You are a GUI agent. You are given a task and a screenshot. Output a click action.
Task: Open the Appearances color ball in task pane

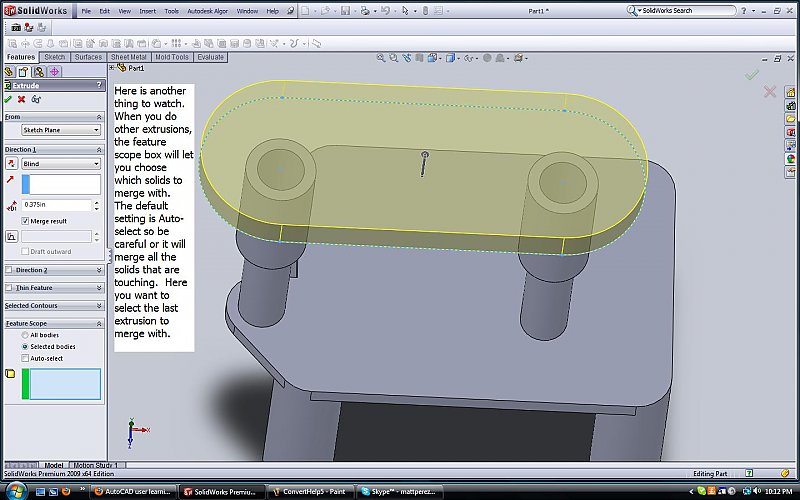(790, 158)
